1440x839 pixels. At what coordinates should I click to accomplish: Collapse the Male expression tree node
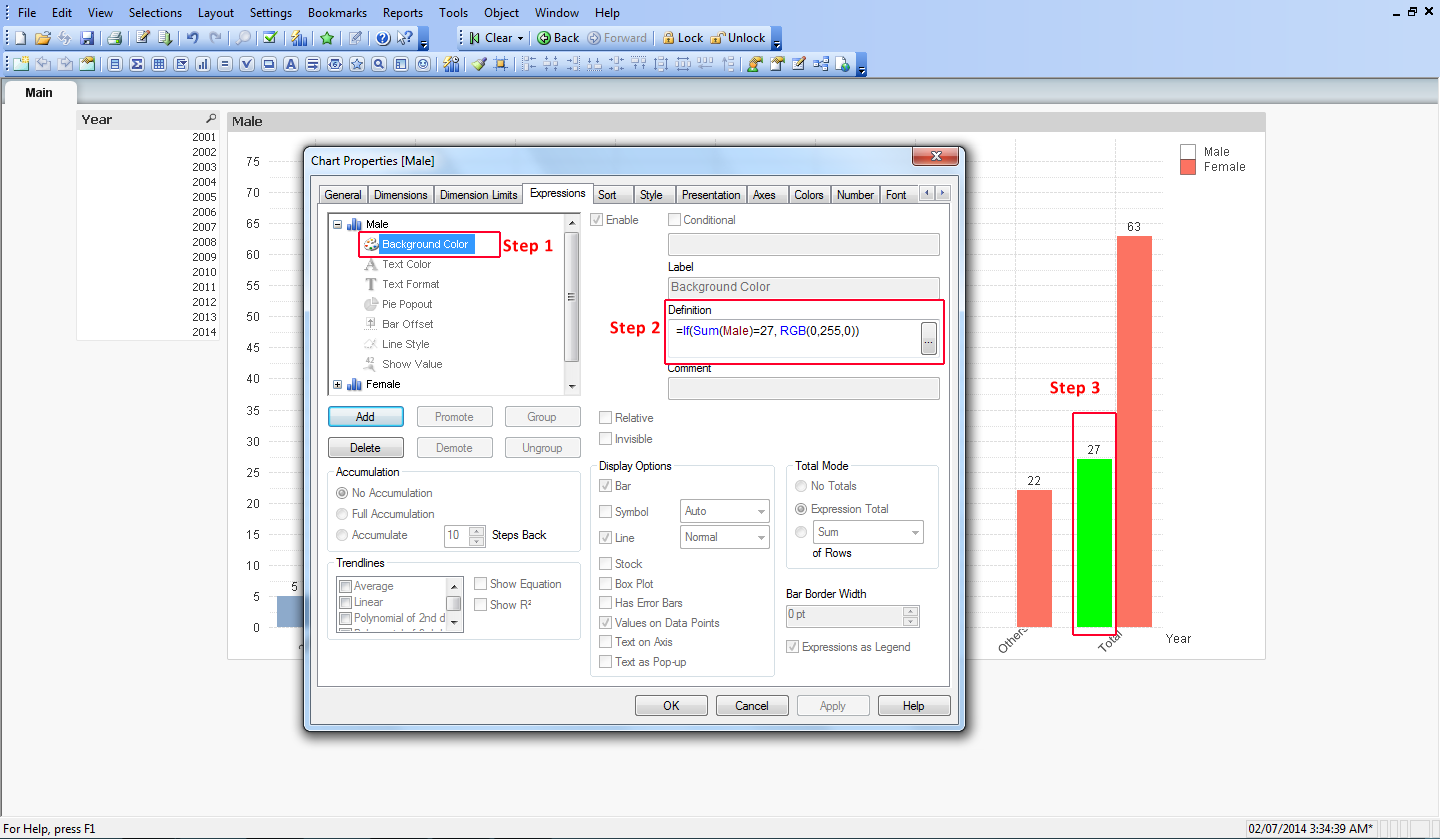click(337, 224)
